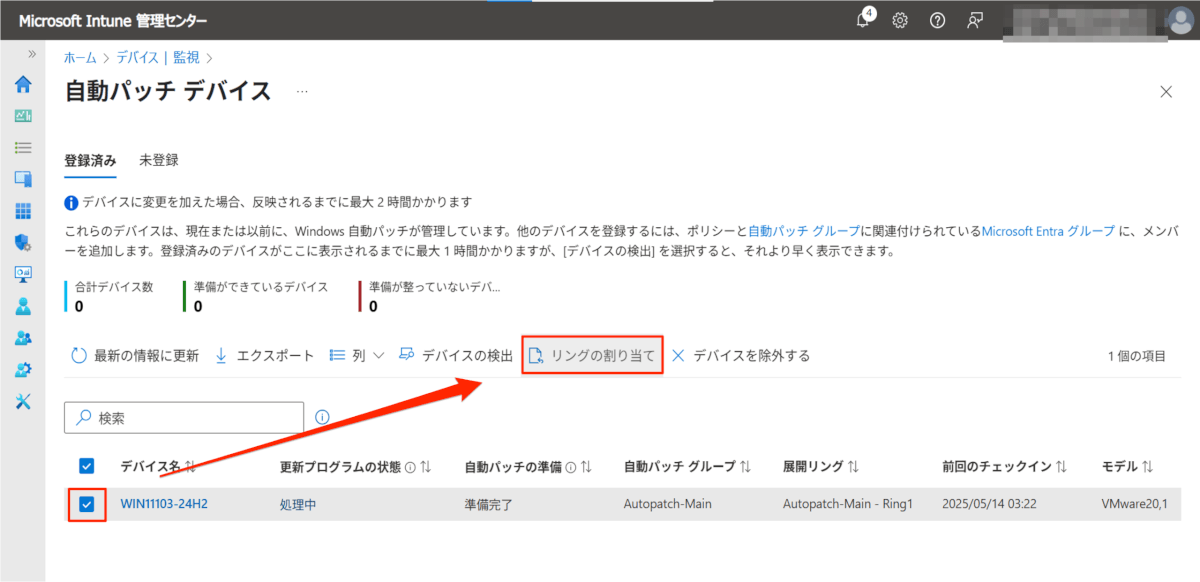Toggle the select-all checkbox in the table header

click(87, 467)
